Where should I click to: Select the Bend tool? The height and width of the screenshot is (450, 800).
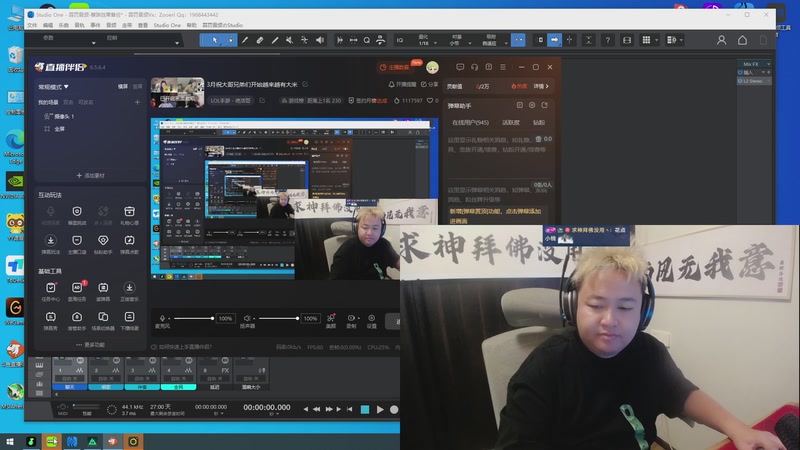304,40
